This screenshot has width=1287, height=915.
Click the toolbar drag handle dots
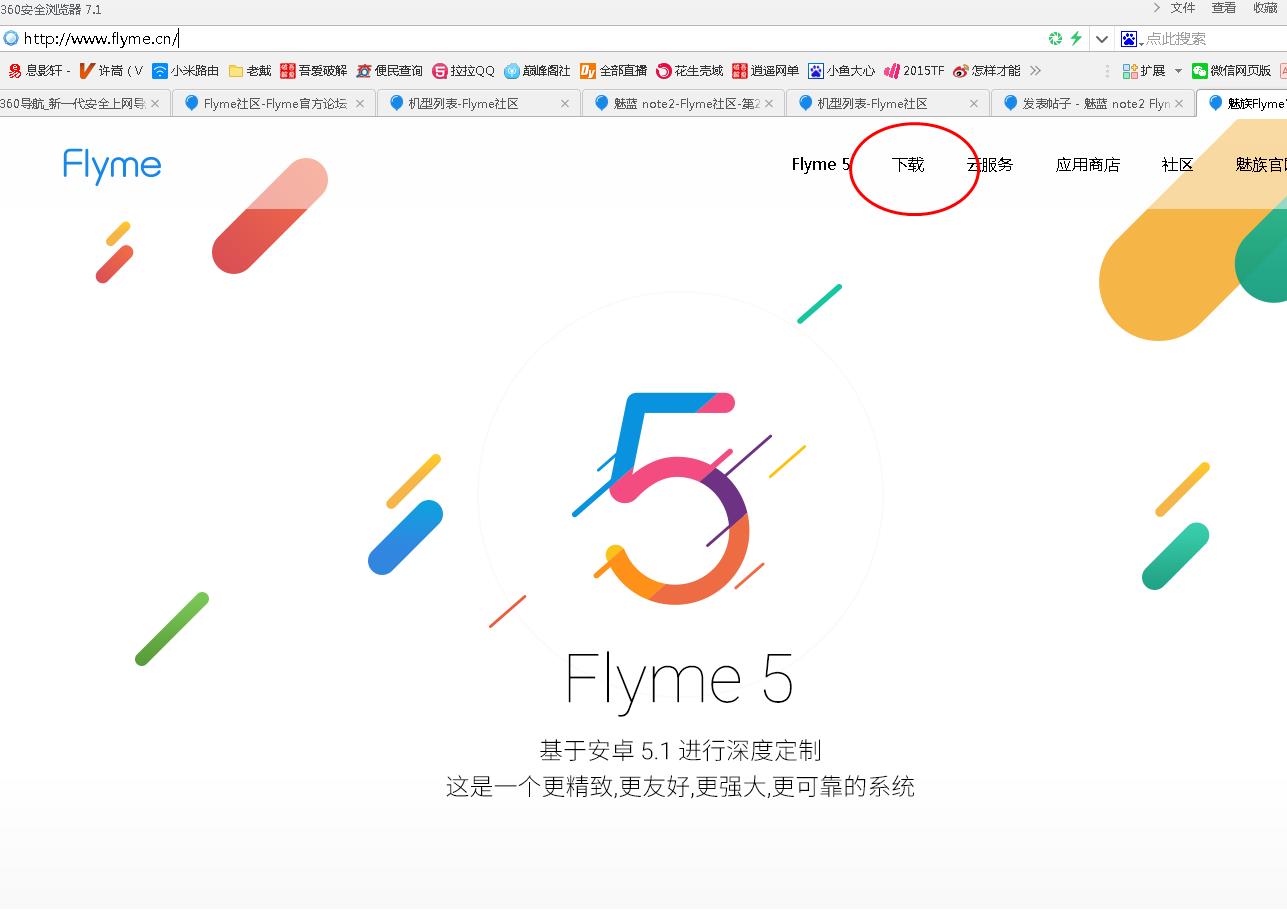pyautogui.click(x=1107, y=71)
